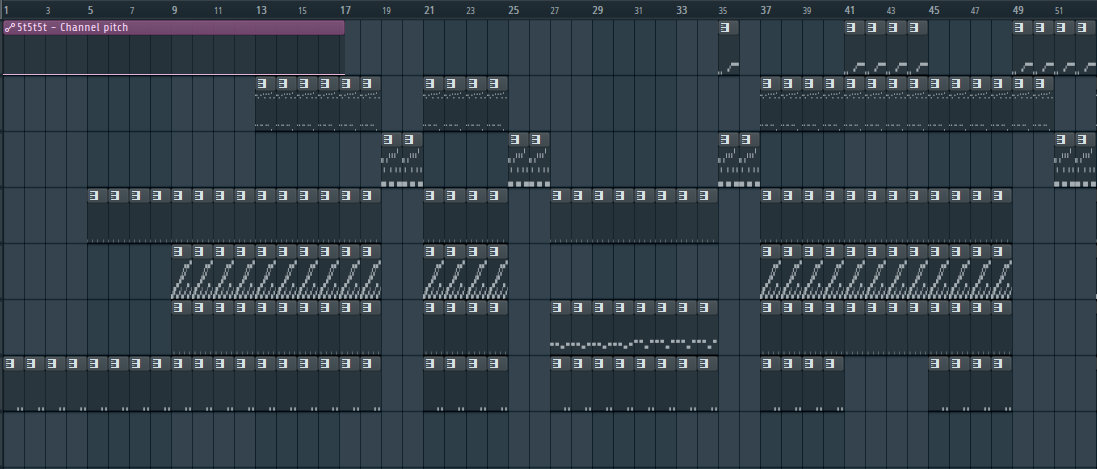Jump to bar 21 on the timeline ruler
The image size is (1097, 469).
(x=429, y=10)
